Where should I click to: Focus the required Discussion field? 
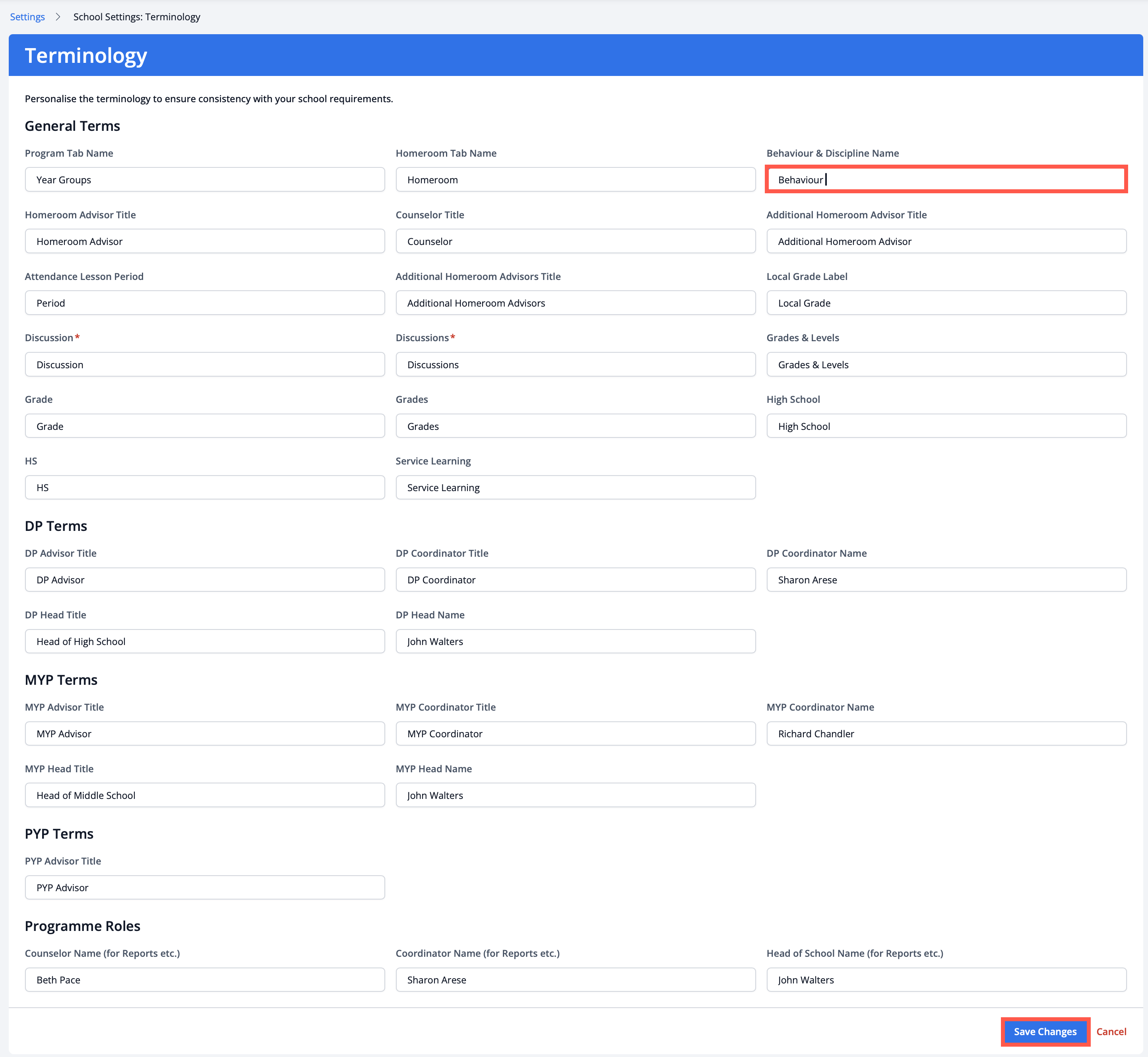click(x=205, y=364)
